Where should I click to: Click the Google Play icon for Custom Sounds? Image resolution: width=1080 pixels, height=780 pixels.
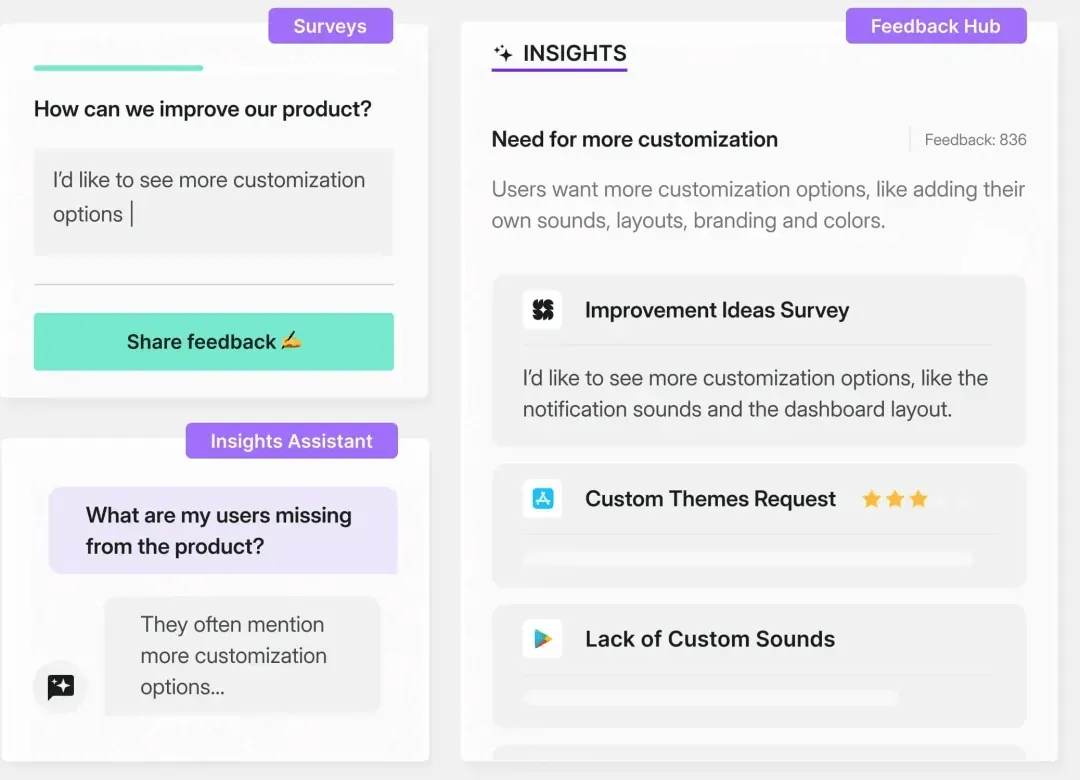pyautogui.click(x=542, y=639)
